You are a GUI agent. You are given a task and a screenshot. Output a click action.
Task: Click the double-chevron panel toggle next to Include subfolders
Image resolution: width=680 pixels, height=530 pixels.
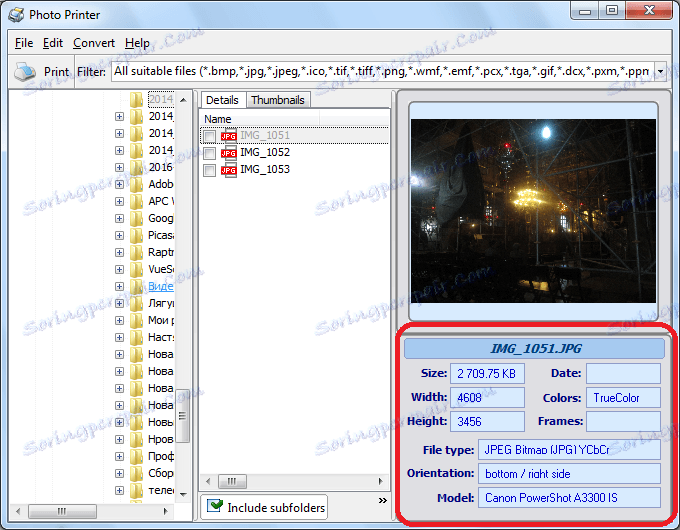point(382,501)
